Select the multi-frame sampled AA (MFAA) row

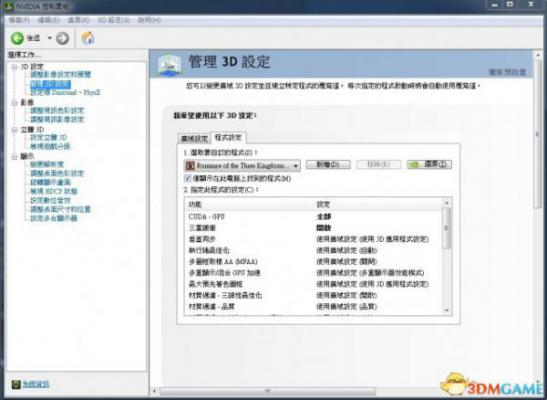[313, 262]
